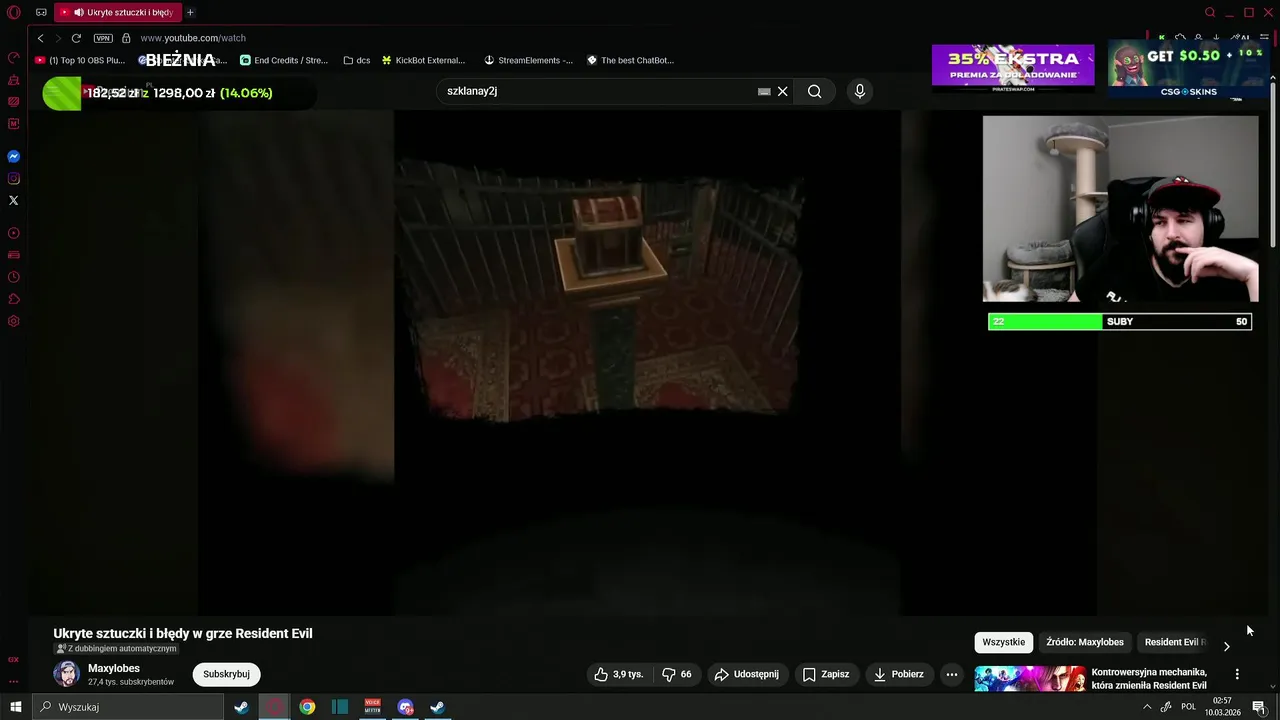This screenshot has width=1280, height=720.
Task: Save the video with Zapisz
Action: click(826, 674)
